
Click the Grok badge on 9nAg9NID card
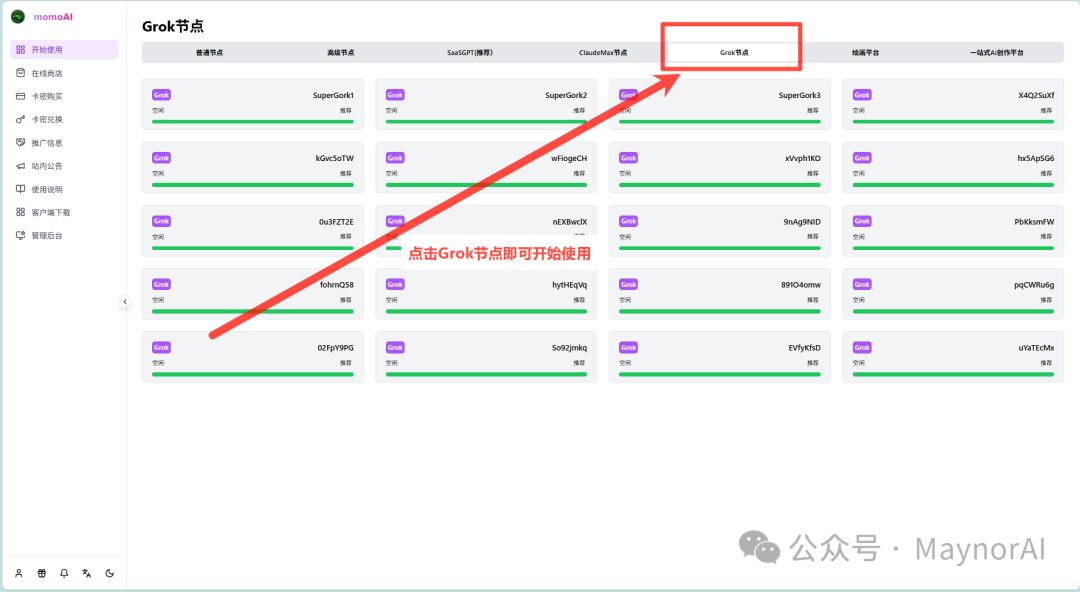[629, 221]
